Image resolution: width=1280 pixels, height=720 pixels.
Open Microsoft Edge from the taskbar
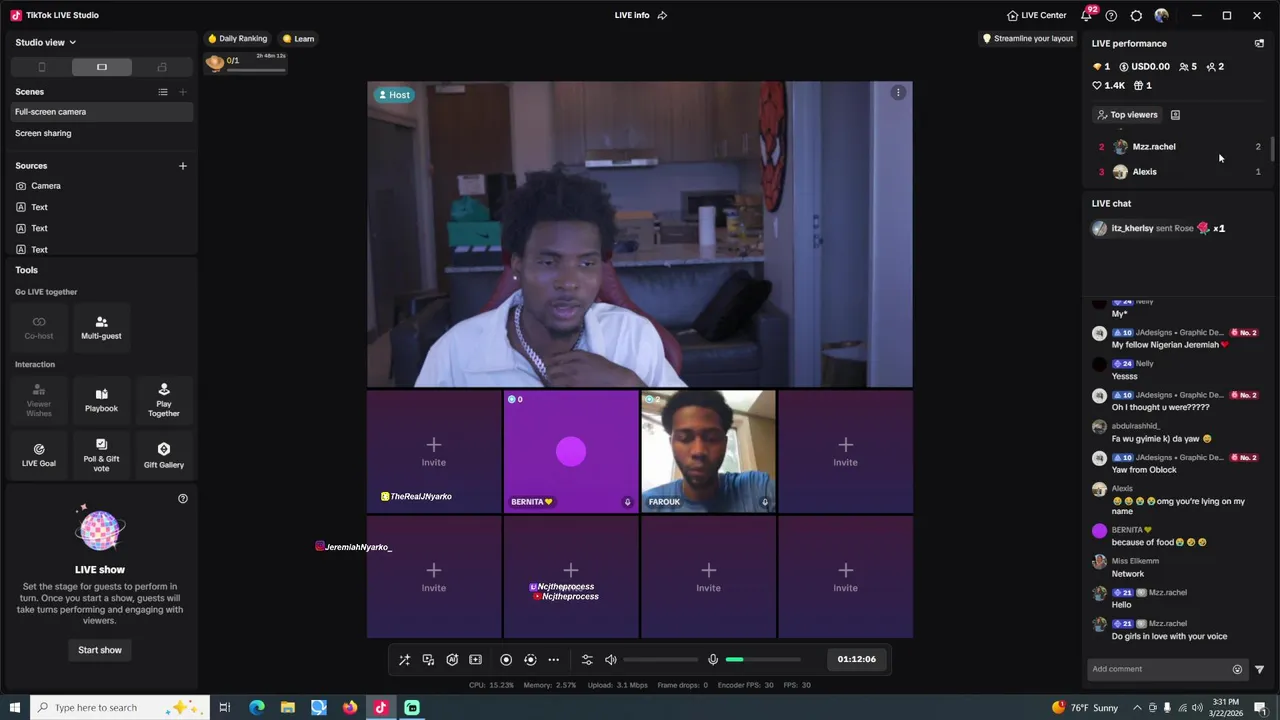(257, 708)
